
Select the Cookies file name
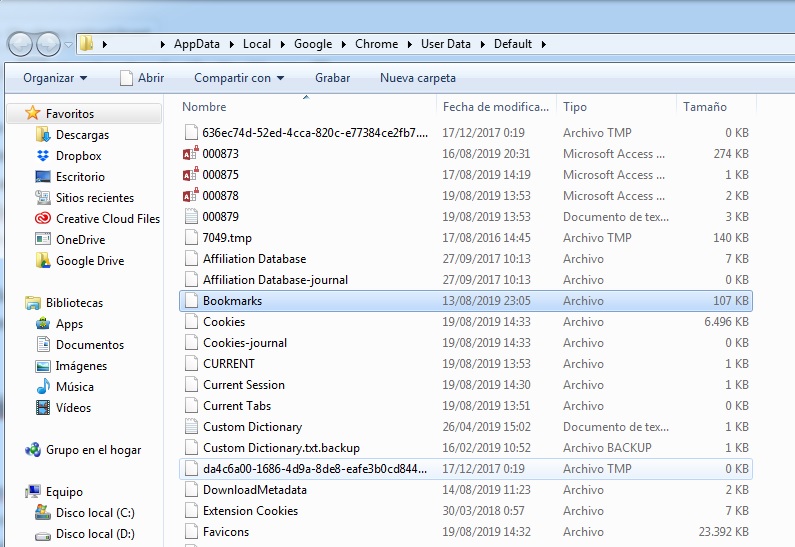(x=224, y=322)
